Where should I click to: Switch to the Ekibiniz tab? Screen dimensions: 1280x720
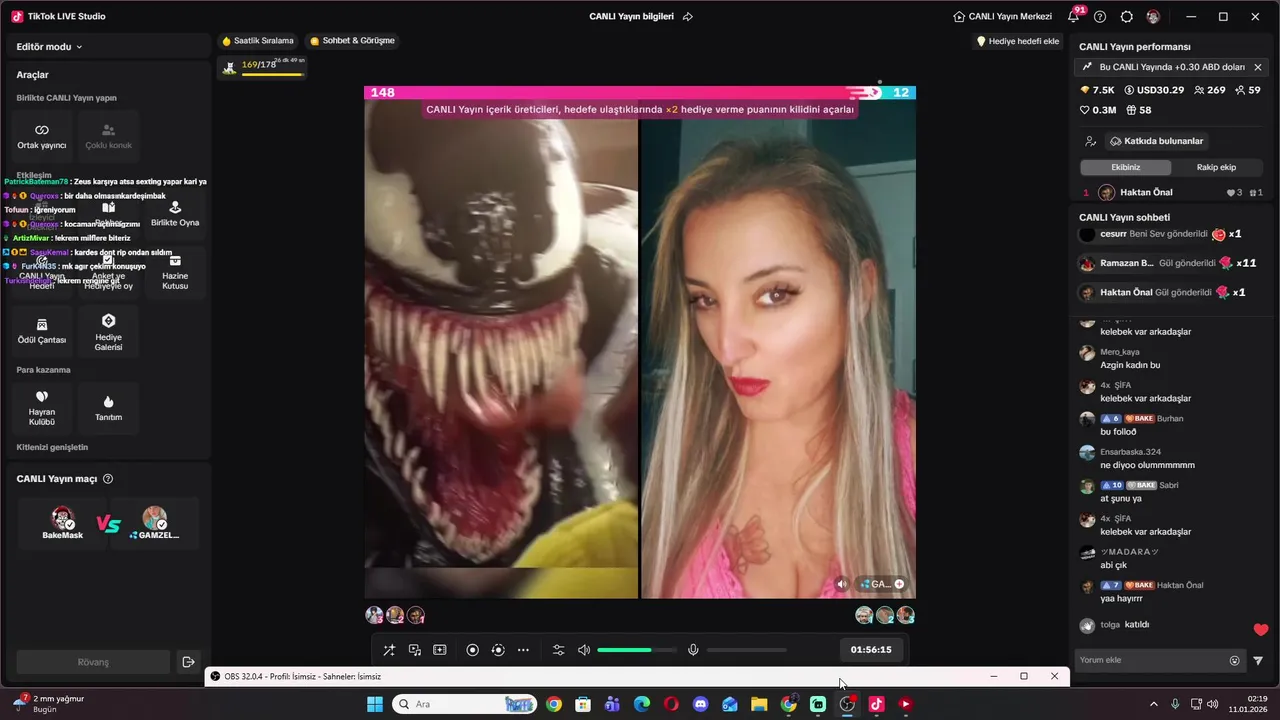tap(1126, 167)
